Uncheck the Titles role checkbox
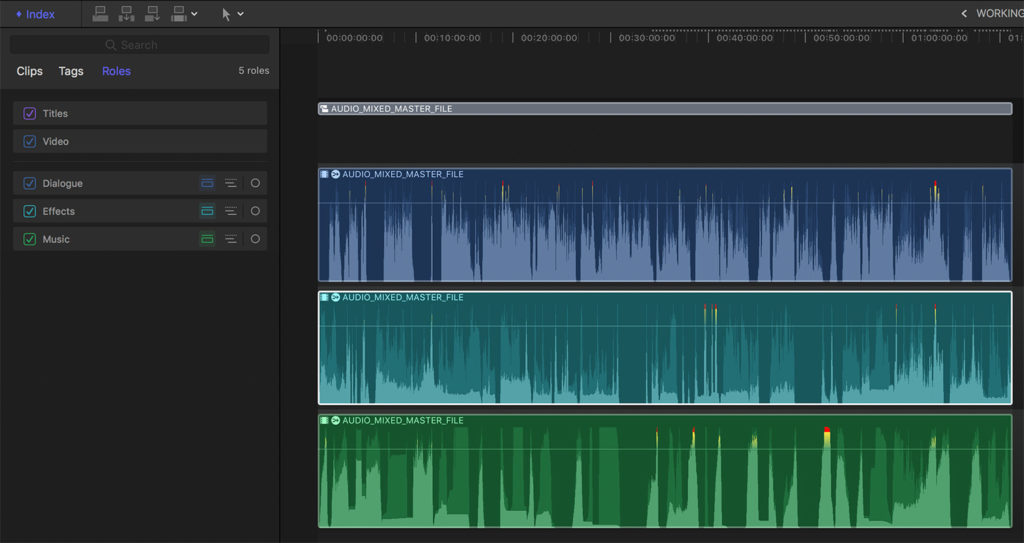The width and height of the screenshot is (1024, 543). pos(29,114)
